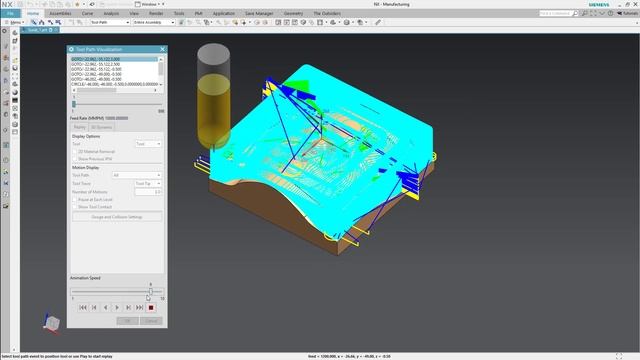Click the command search magnifier icon
The height and width of the screenshot is (360, 640).
pos(575,13)
